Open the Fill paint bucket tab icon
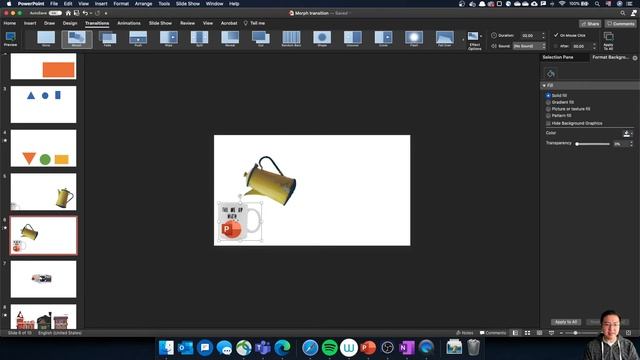640x360 pixels. click(551, 73)
